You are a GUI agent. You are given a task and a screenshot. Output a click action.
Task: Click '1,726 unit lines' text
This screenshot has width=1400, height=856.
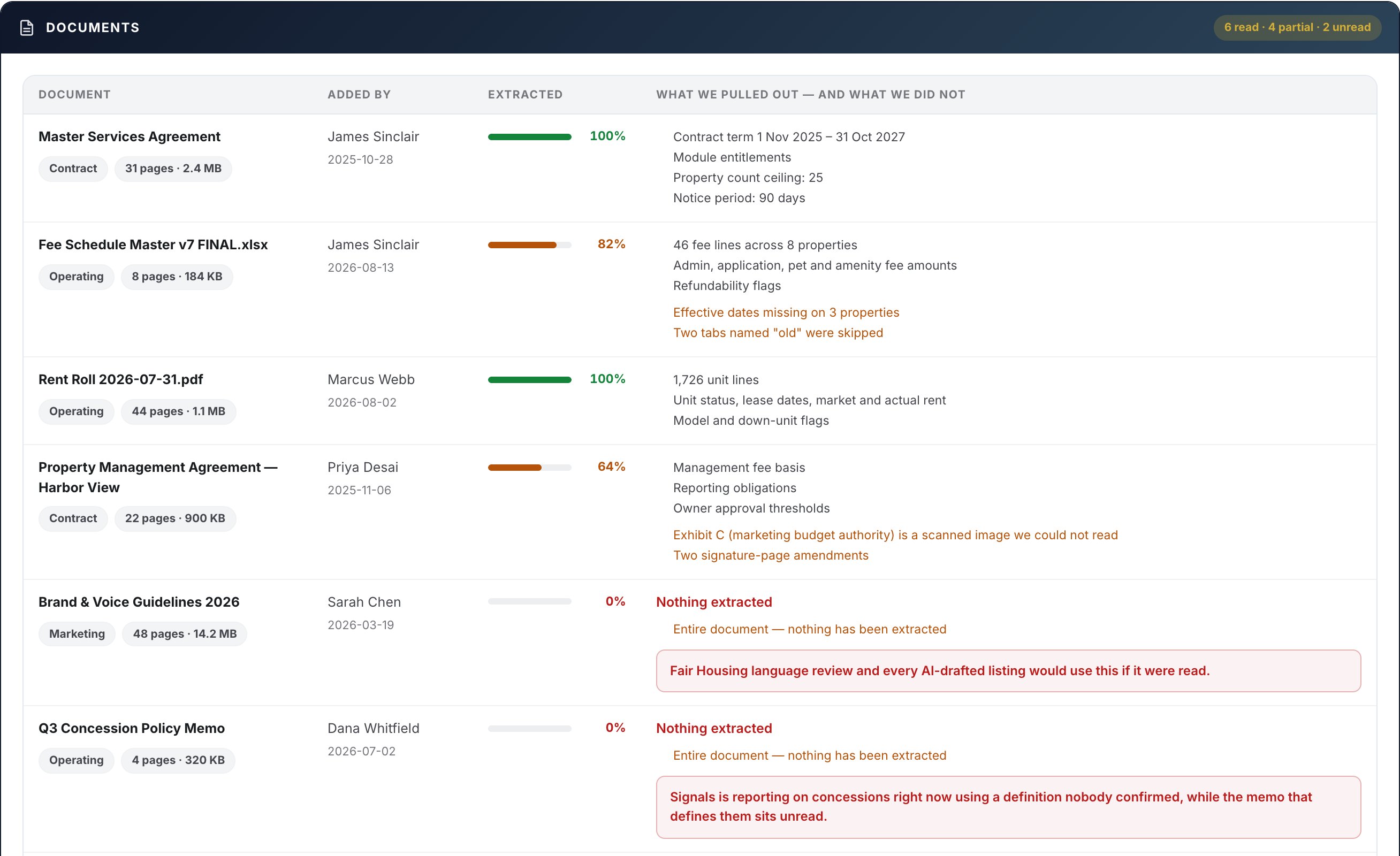(716, 380)
